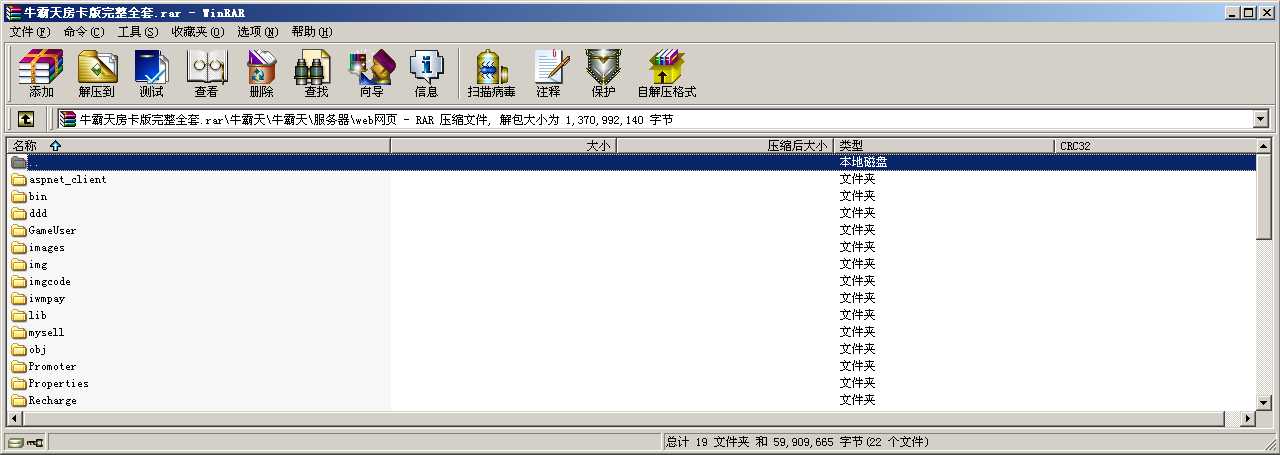The image size is (1280, 455).
Task: Sort by 类型 column header
Action: pyautogui.click(x=945, y=145)
